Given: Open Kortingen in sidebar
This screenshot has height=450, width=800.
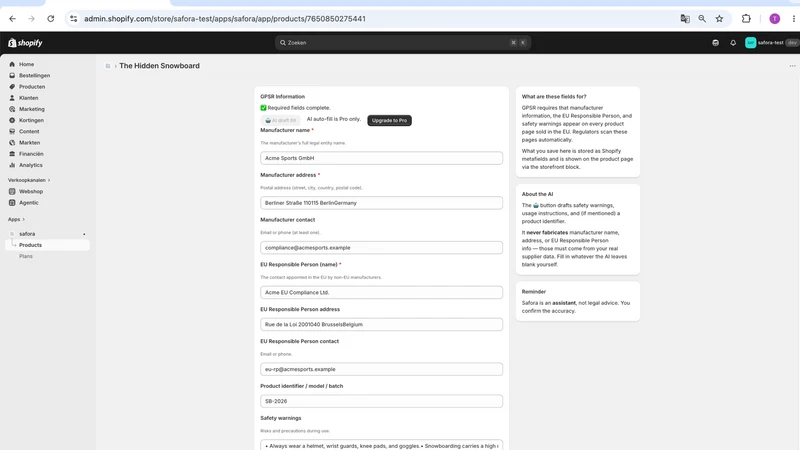Looking at the screenshot, I should (x=31, y=120).
